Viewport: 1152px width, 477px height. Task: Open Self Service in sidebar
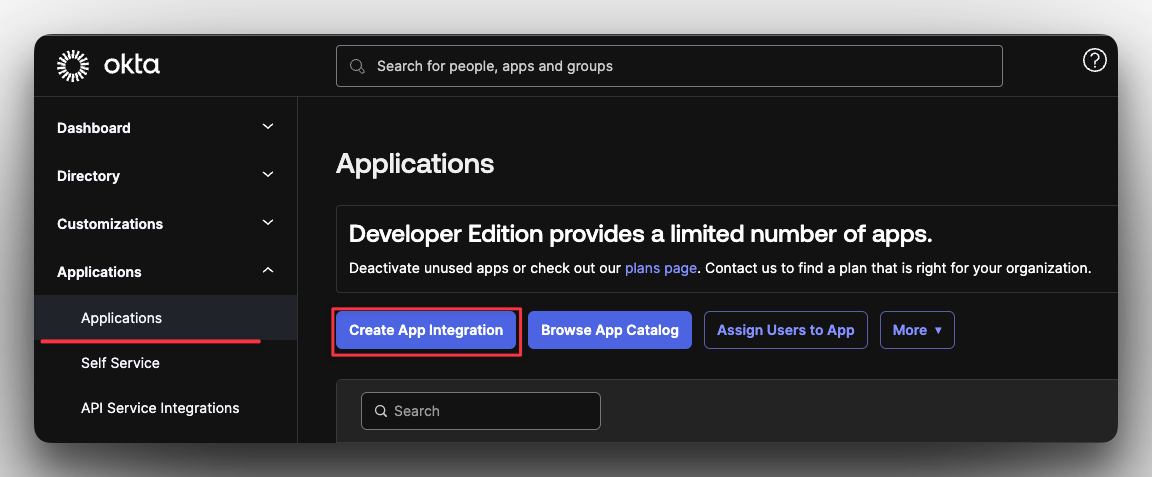tap(120, 363)
